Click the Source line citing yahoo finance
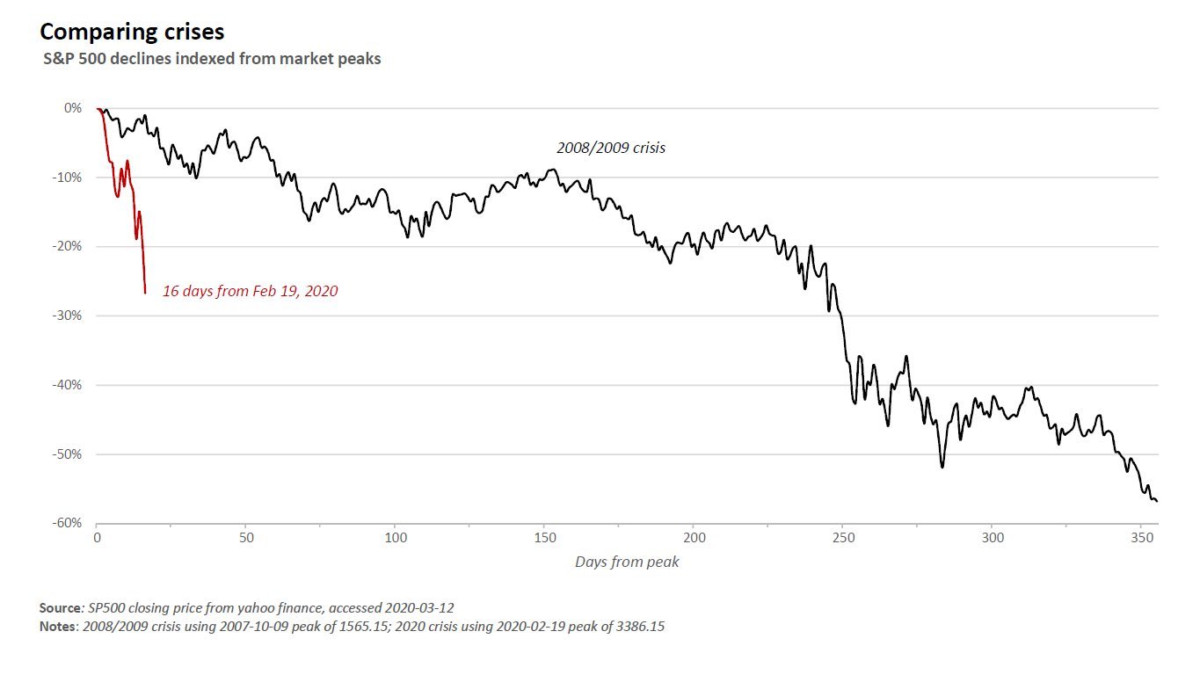The height and width of the screenshot is (675, 1200). (250, 608)
